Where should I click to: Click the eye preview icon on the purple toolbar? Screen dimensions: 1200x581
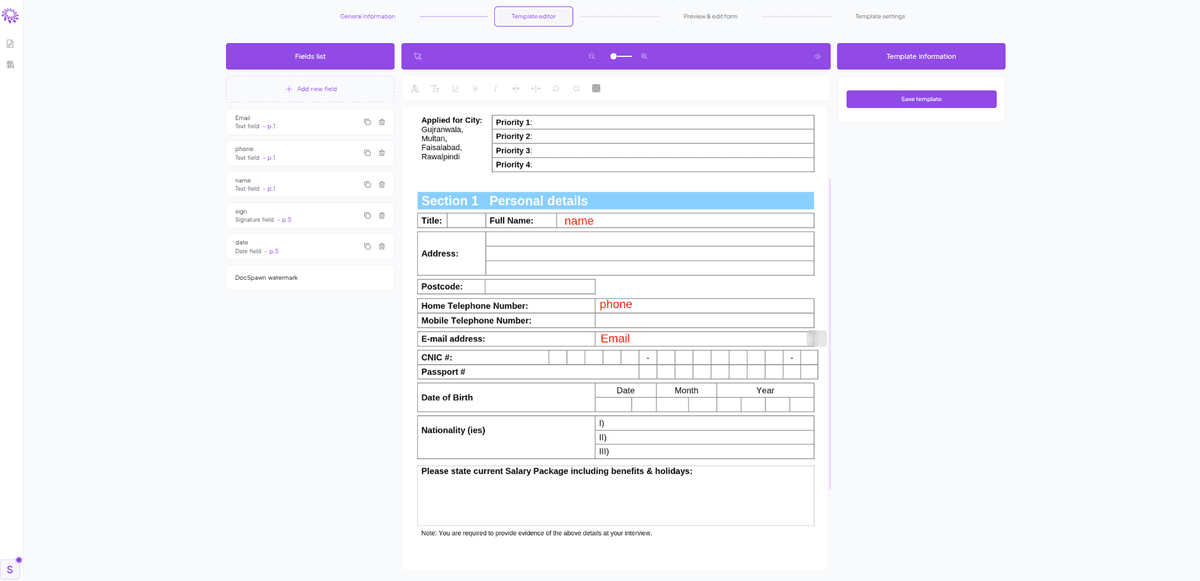tap(817, 56)
